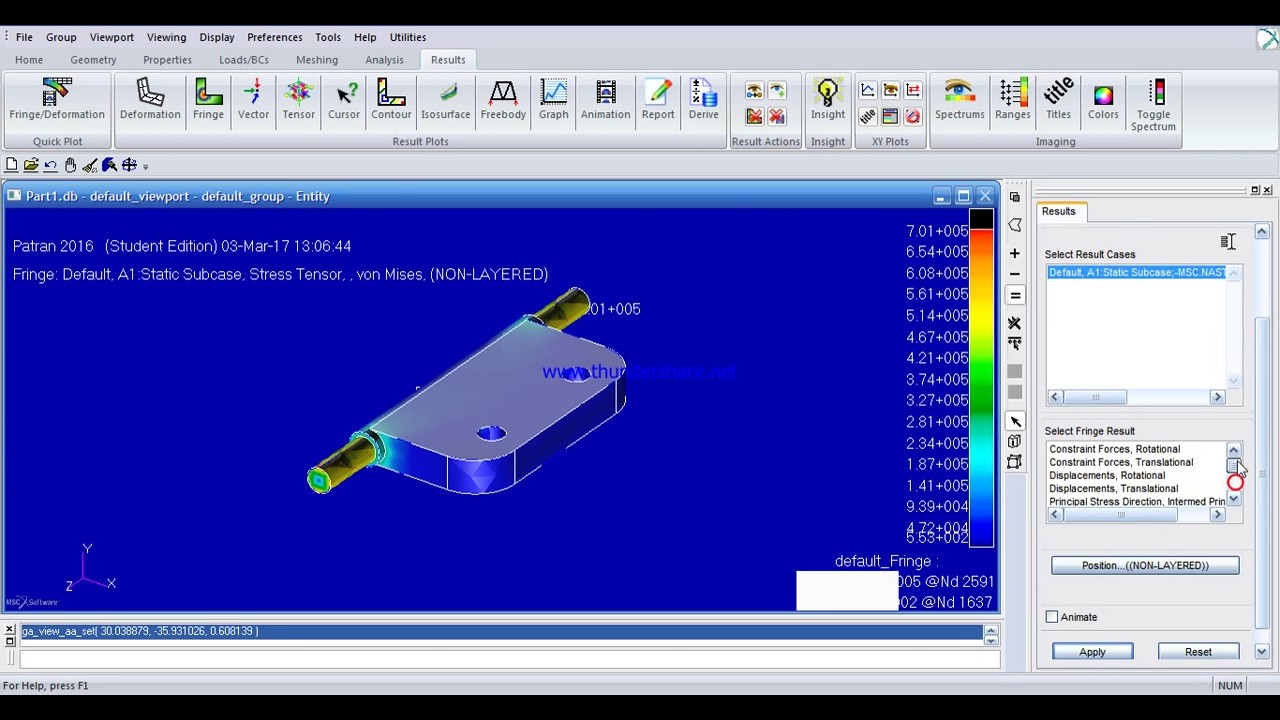The width and height of the screenshot is (1280, 720).
Task: Open the Ranges imaging tool
Action: (1012, 100)
